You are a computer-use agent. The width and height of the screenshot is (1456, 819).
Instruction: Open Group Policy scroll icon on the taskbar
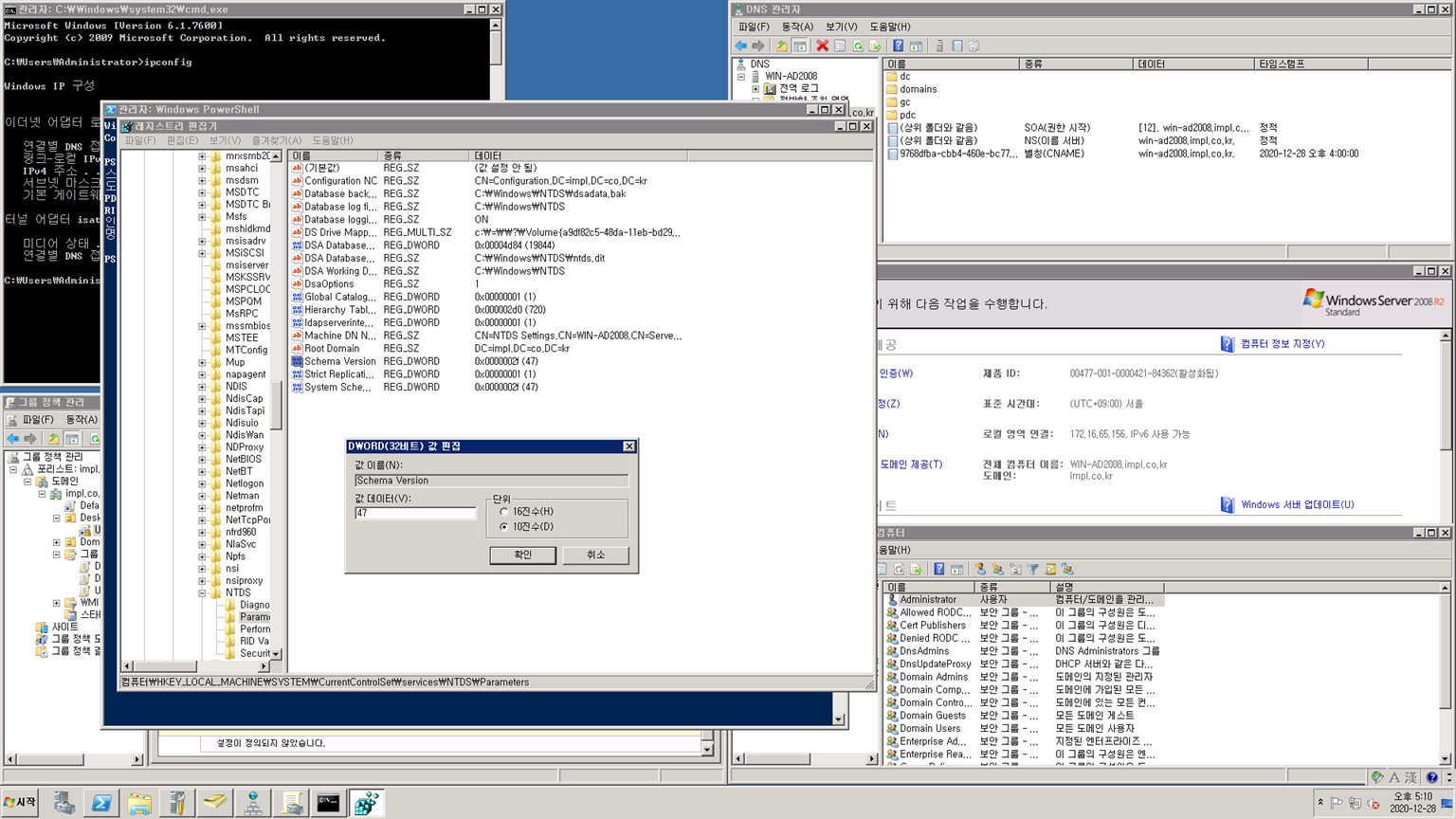[291, 803]
